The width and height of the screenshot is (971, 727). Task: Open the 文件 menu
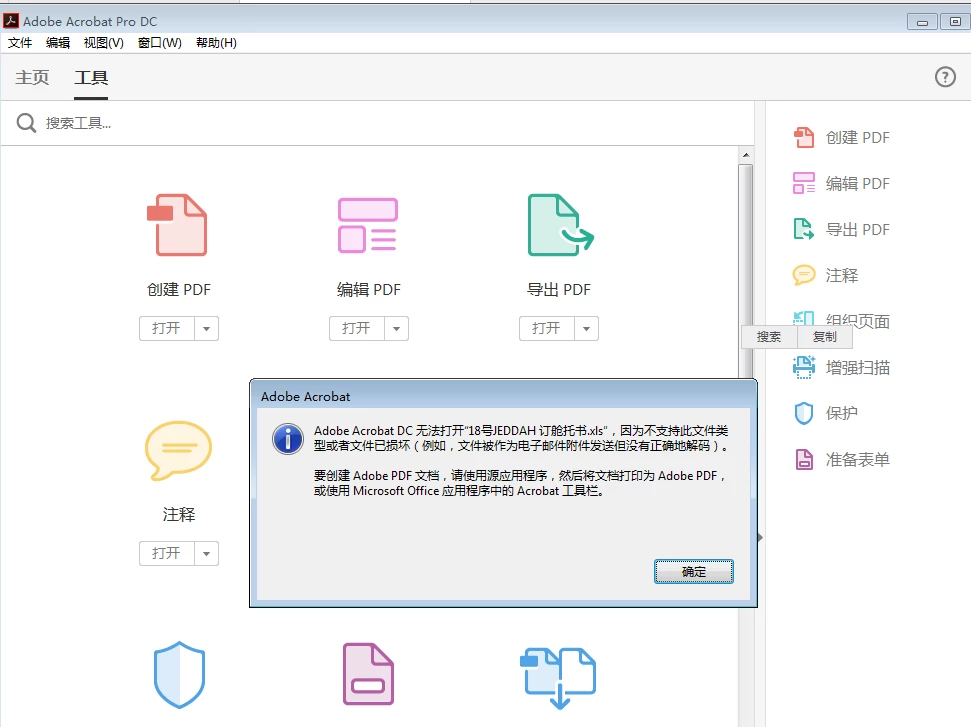[20, 43]
